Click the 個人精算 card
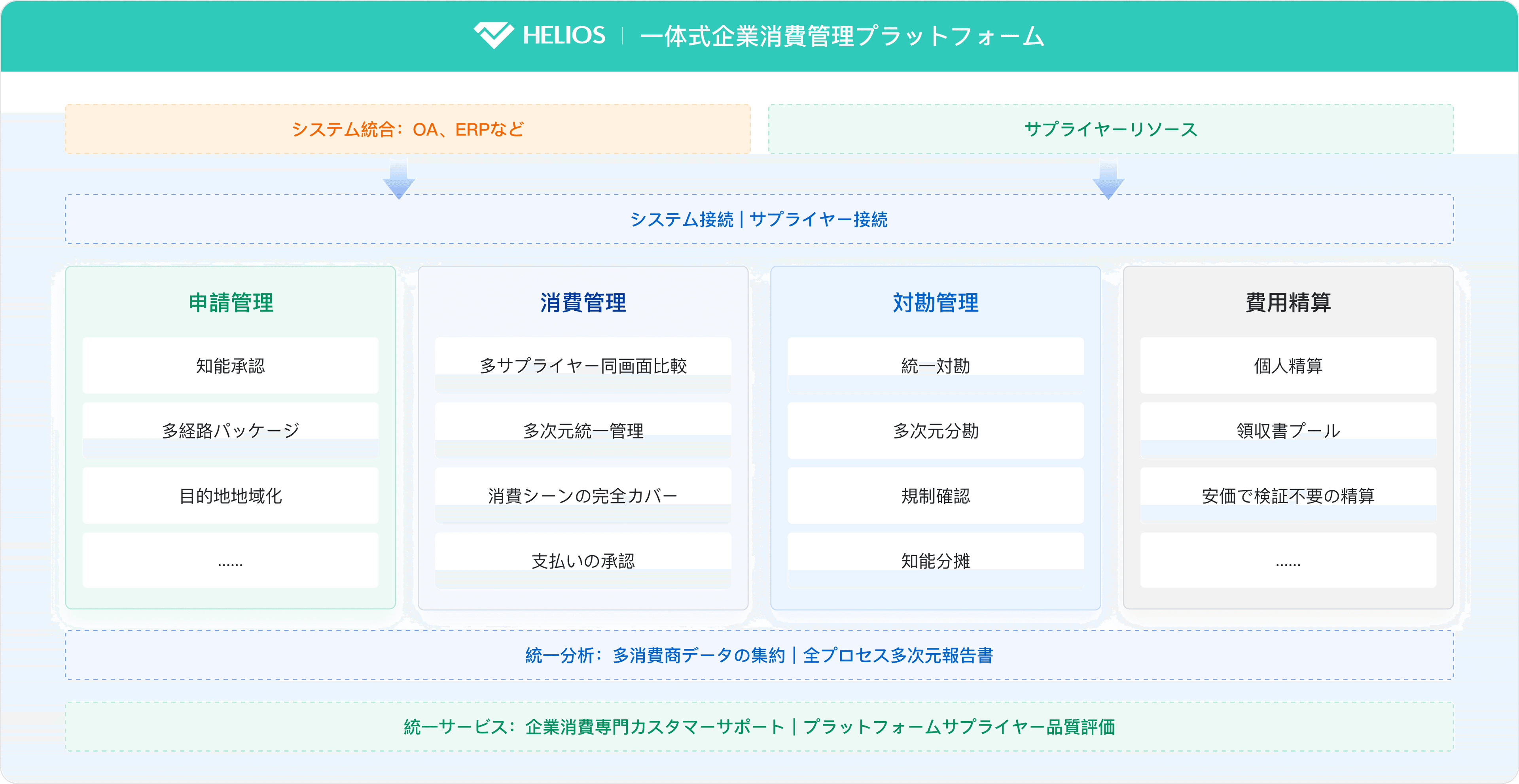The image size is (1519, 784). [x=1288, y=365]
